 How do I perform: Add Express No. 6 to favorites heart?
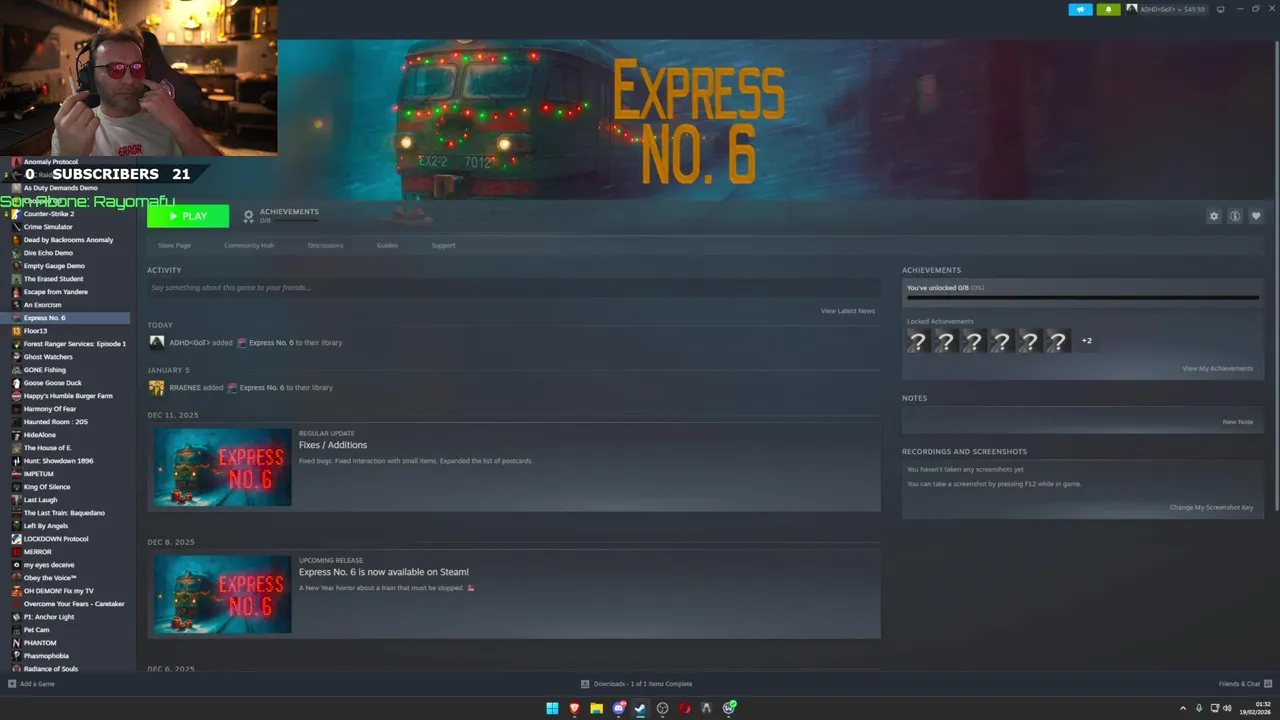click(1256, 216)
